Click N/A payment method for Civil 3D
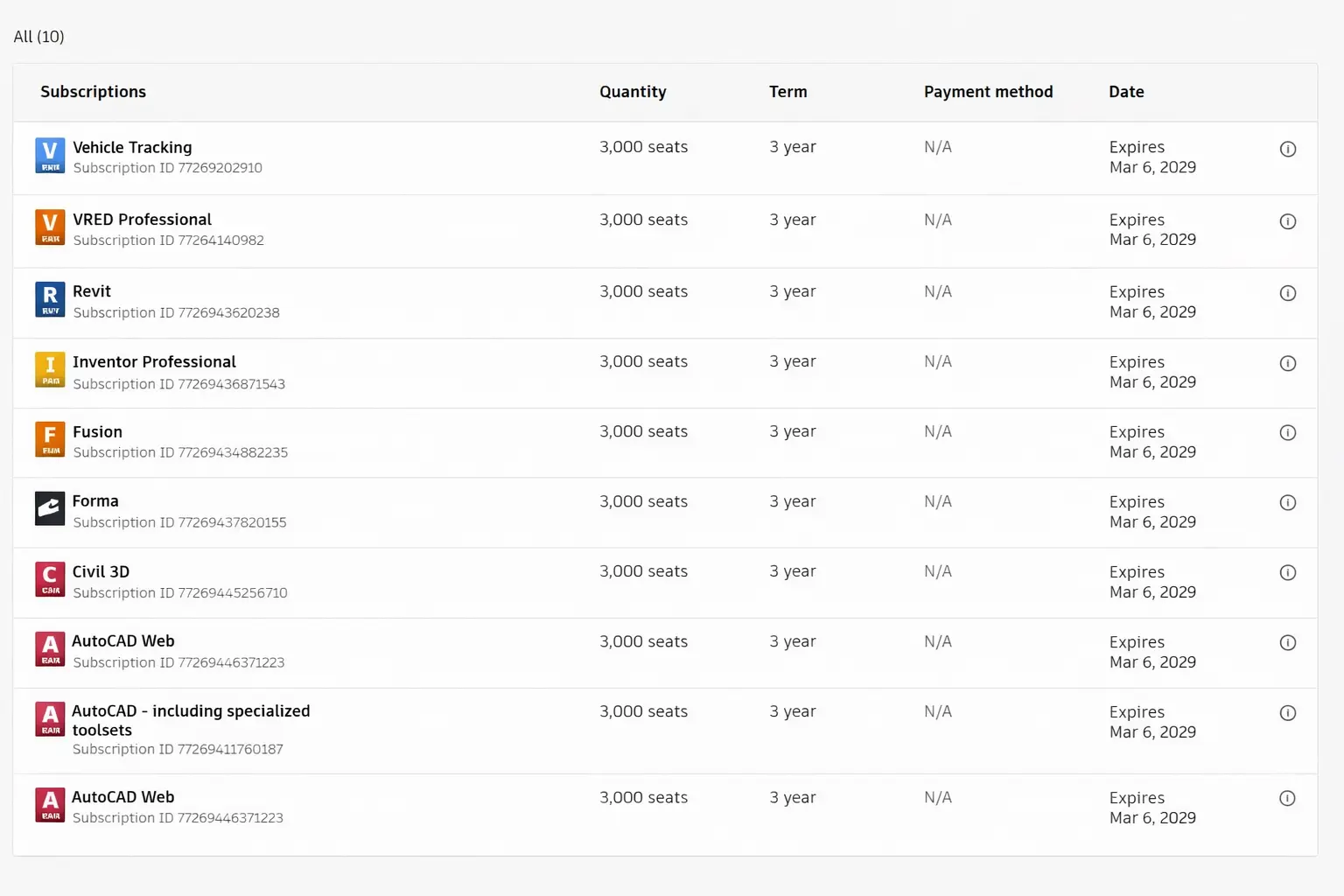 click(938, 571)
